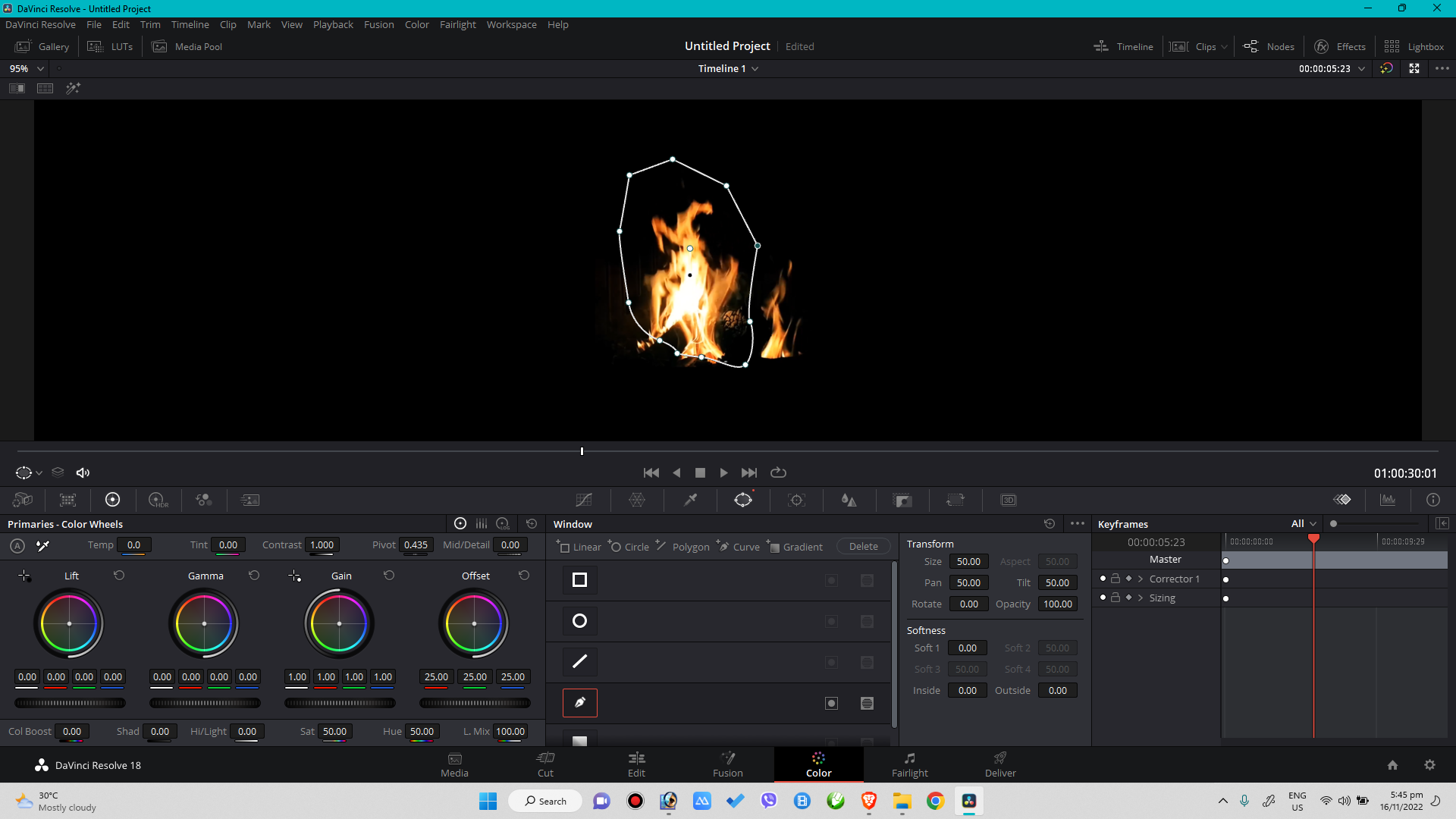Open the 3D stereoscopic palette
Viewport: 1456px width, 819px height.
click(1009, 500)
